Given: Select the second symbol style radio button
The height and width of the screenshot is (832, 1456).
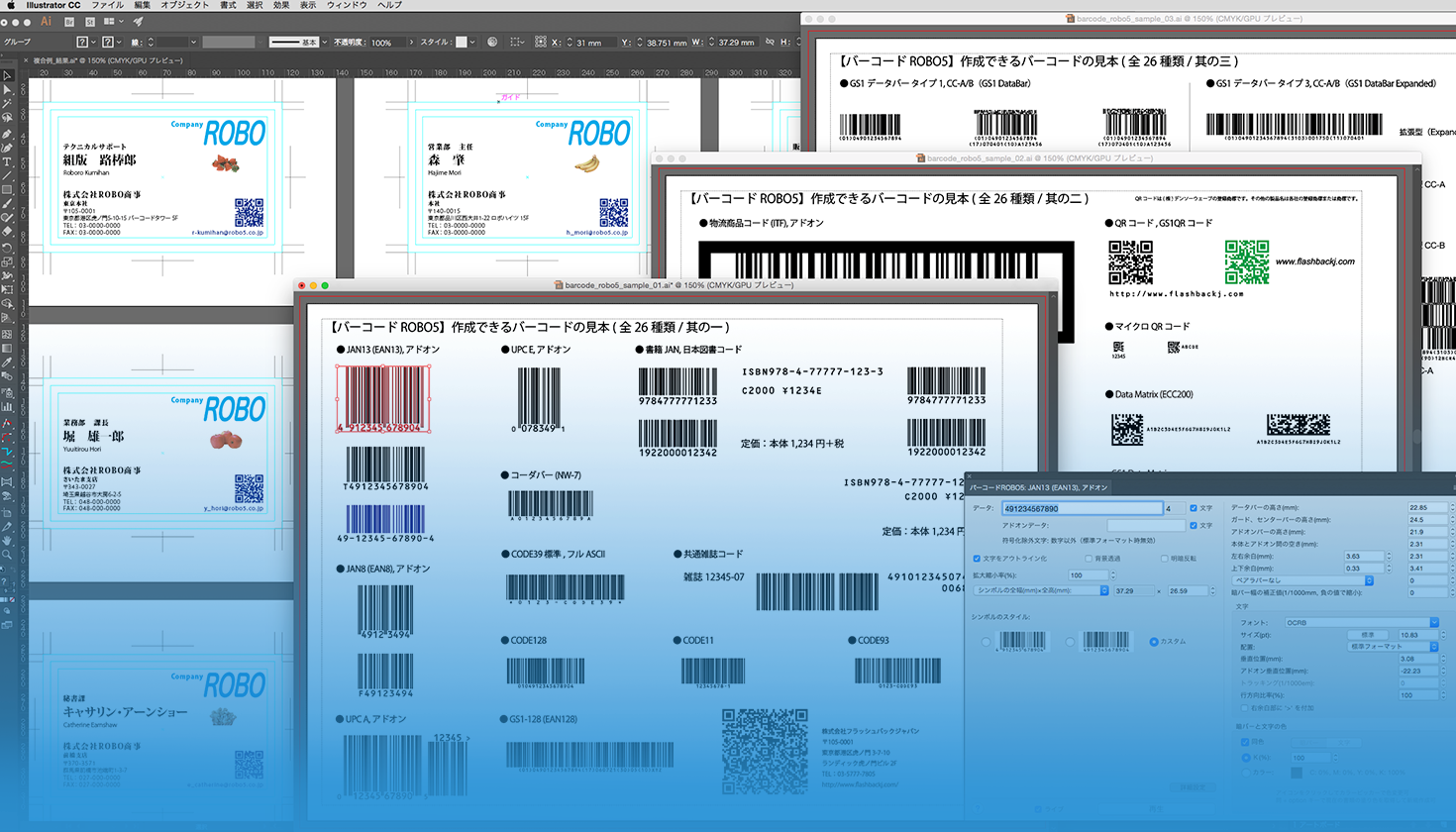Looking at the screenshot, I should tap(1071, 642).
